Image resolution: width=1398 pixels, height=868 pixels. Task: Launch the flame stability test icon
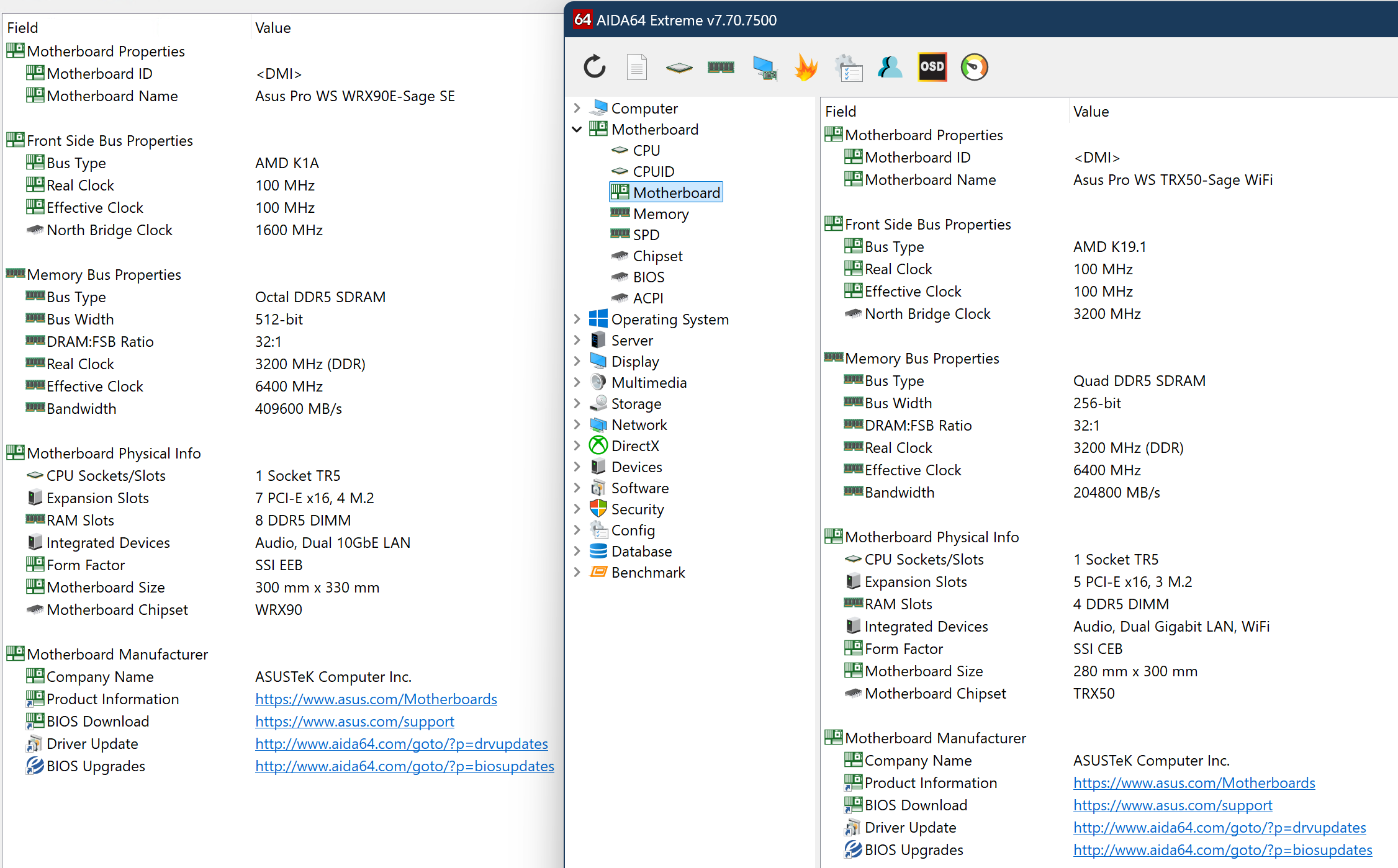806,67
